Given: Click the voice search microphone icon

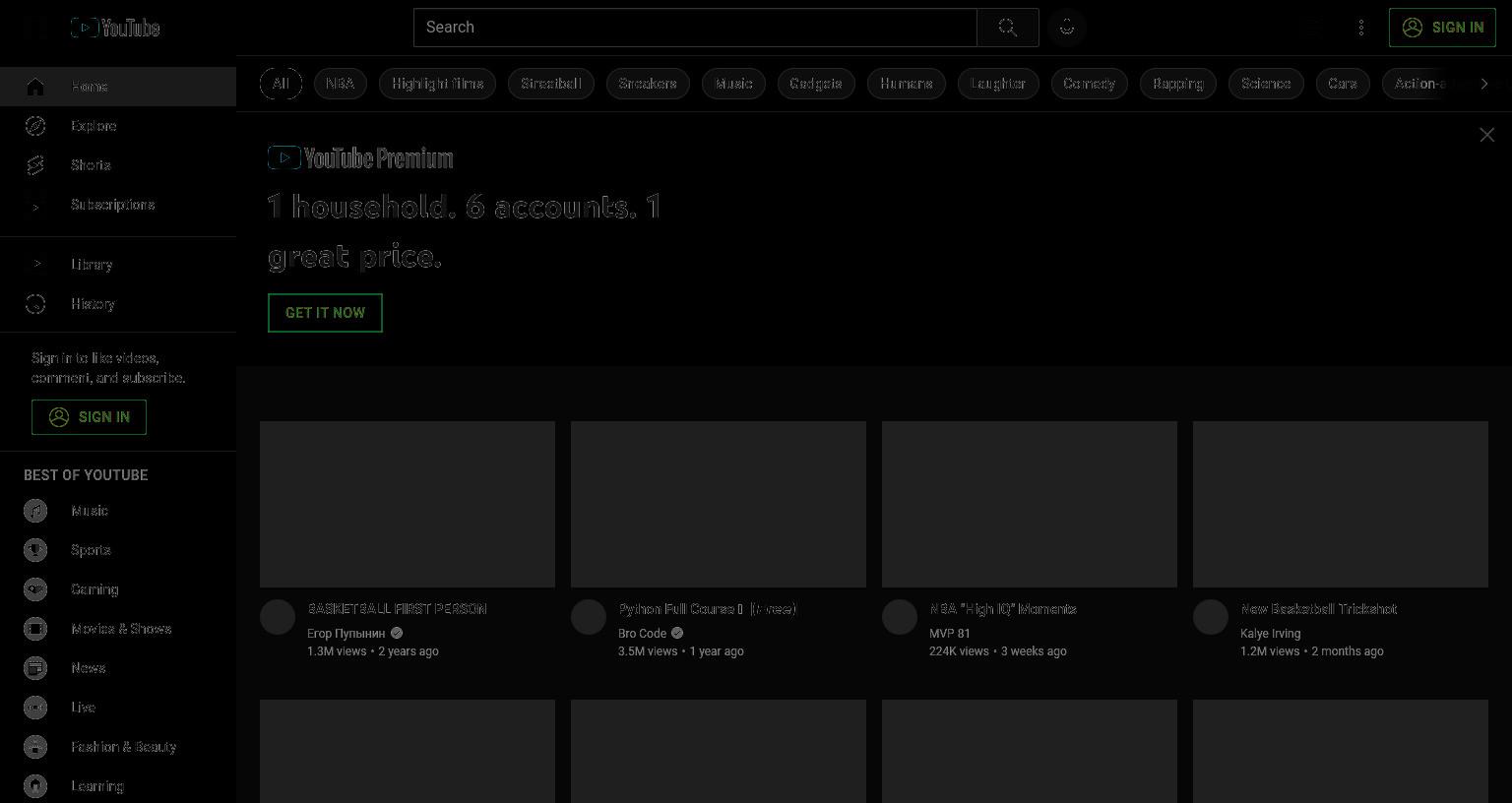Looking at the screenshot, I should [1067, 28].
